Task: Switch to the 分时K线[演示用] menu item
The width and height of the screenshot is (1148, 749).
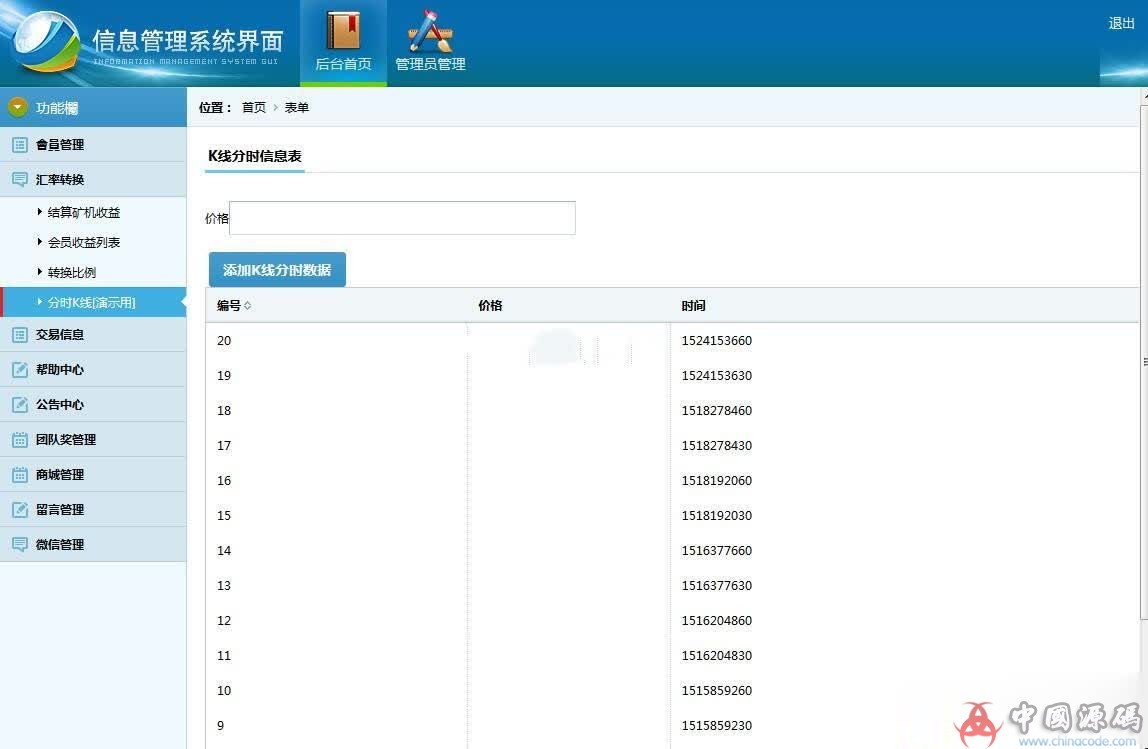Action: point(87,302)
